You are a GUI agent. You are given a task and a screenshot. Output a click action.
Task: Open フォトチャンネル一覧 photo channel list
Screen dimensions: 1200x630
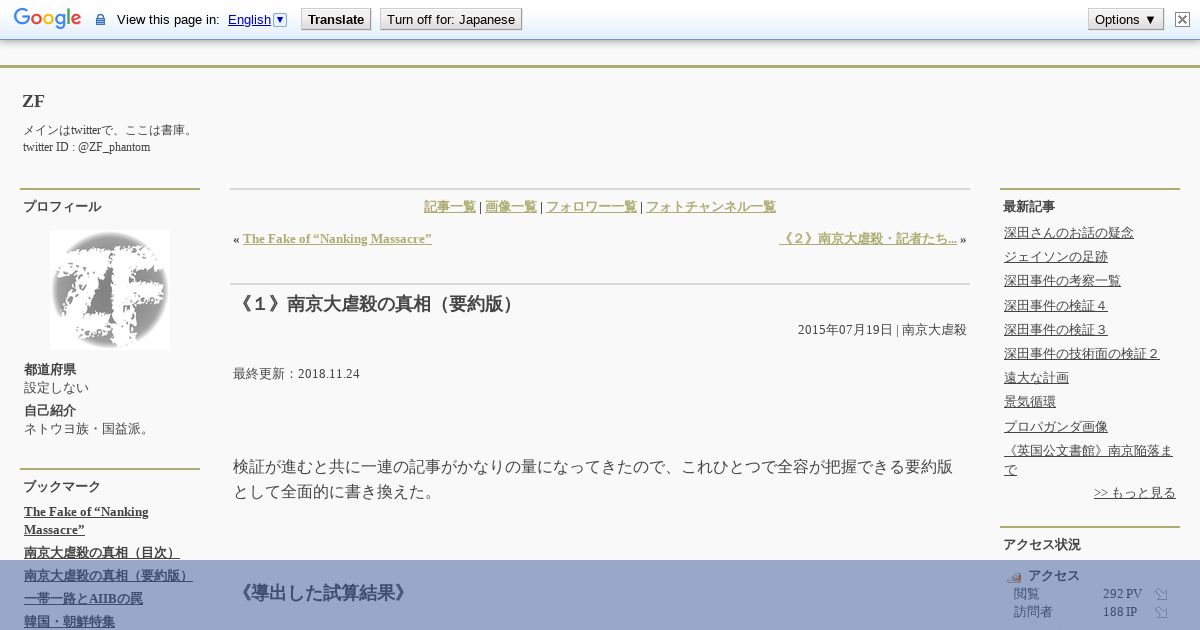pos(711,207)
